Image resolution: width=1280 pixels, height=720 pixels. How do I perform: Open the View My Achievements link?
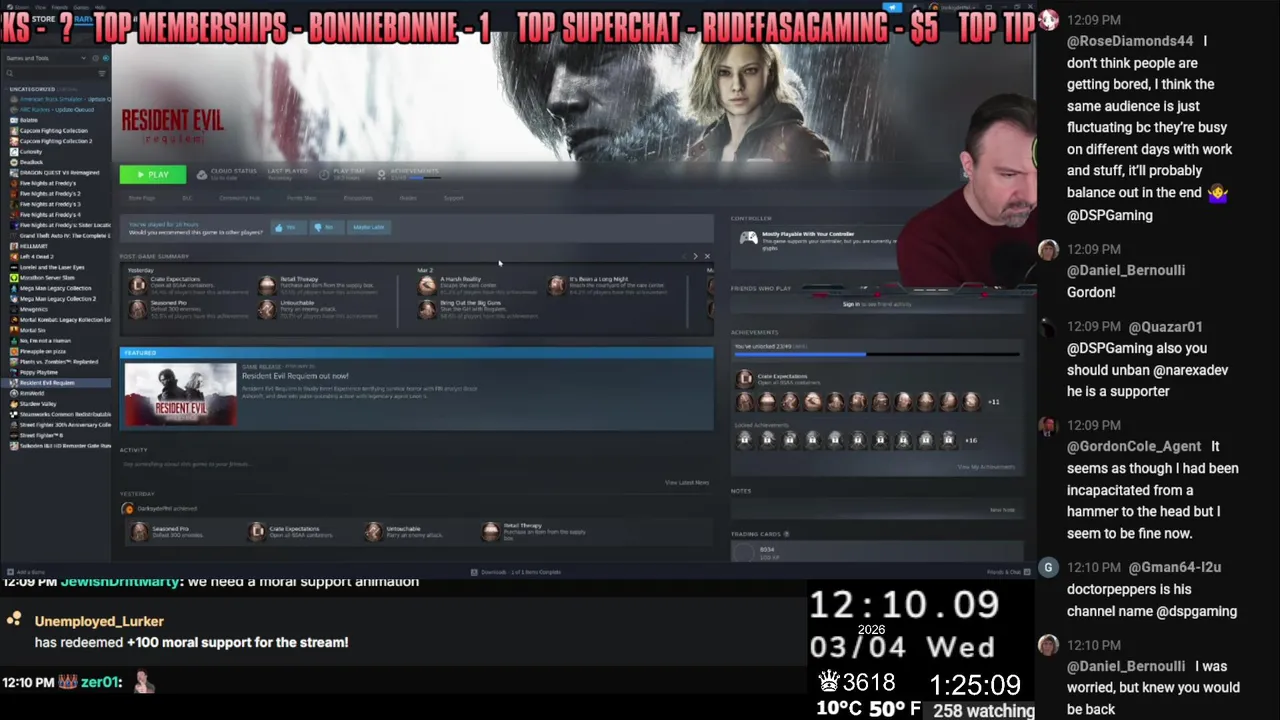986,467
